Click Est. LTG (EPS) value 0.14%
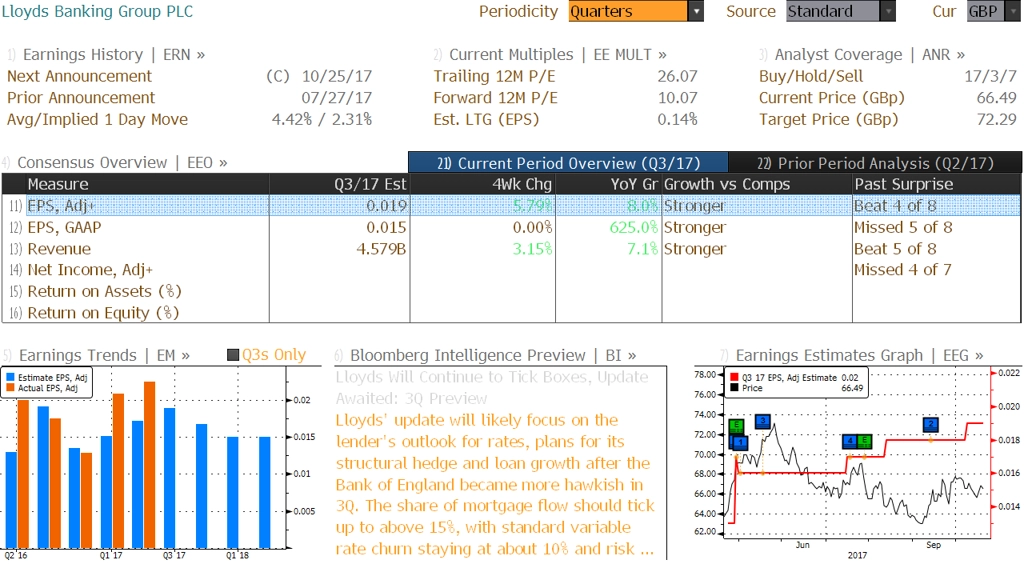 (677, 119)
